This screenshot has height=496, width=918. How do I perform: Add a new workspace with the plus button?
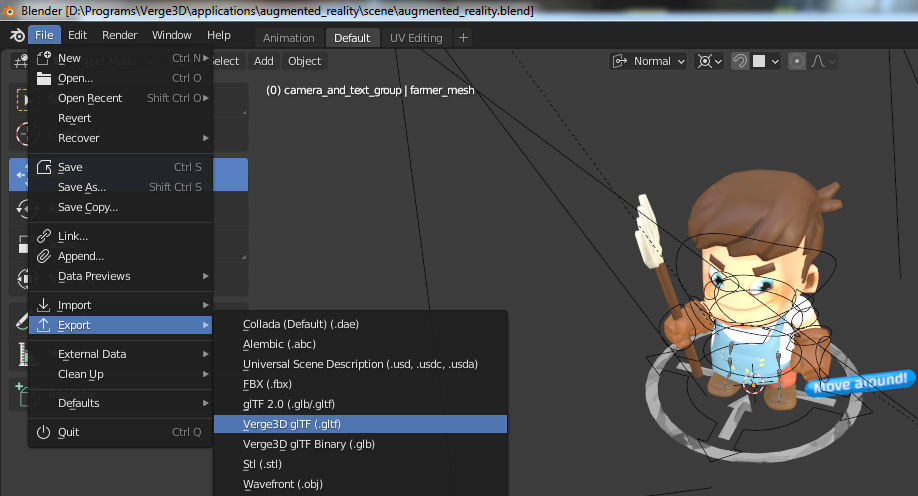pyautogui.click(x=463, y=38)
